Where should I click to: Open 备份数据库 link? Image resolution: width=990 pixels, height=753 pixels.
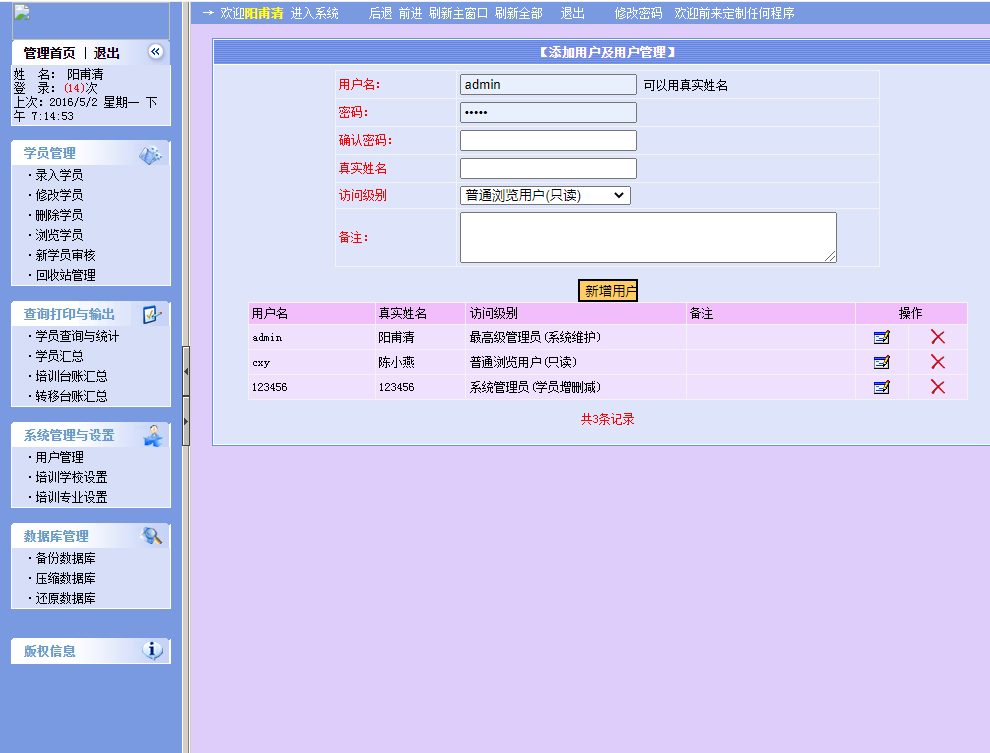(65, 558)
